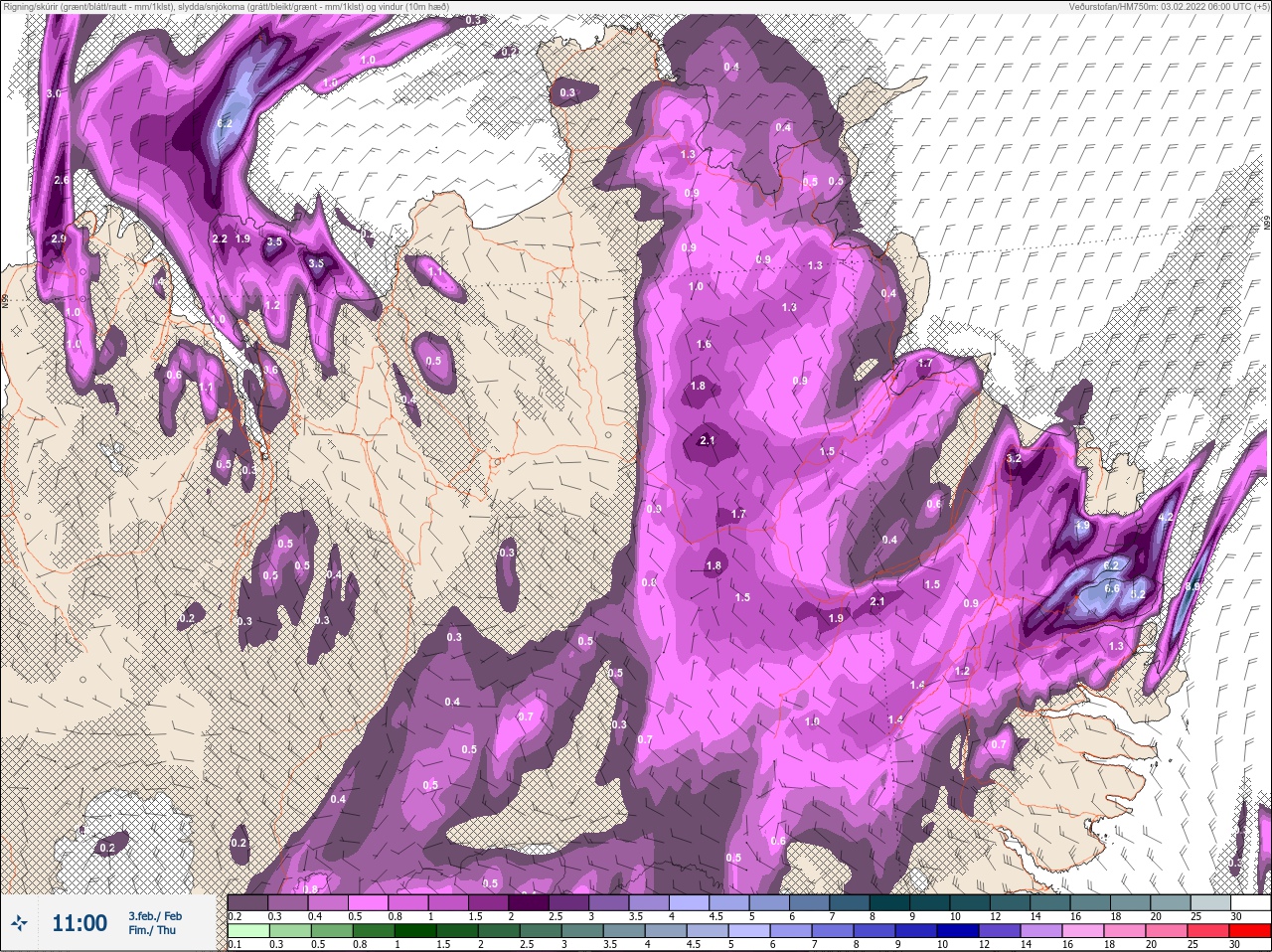Click the 3.0 precipitation value on the map
Screen dimensions: 1272x952
click(54, 93)
